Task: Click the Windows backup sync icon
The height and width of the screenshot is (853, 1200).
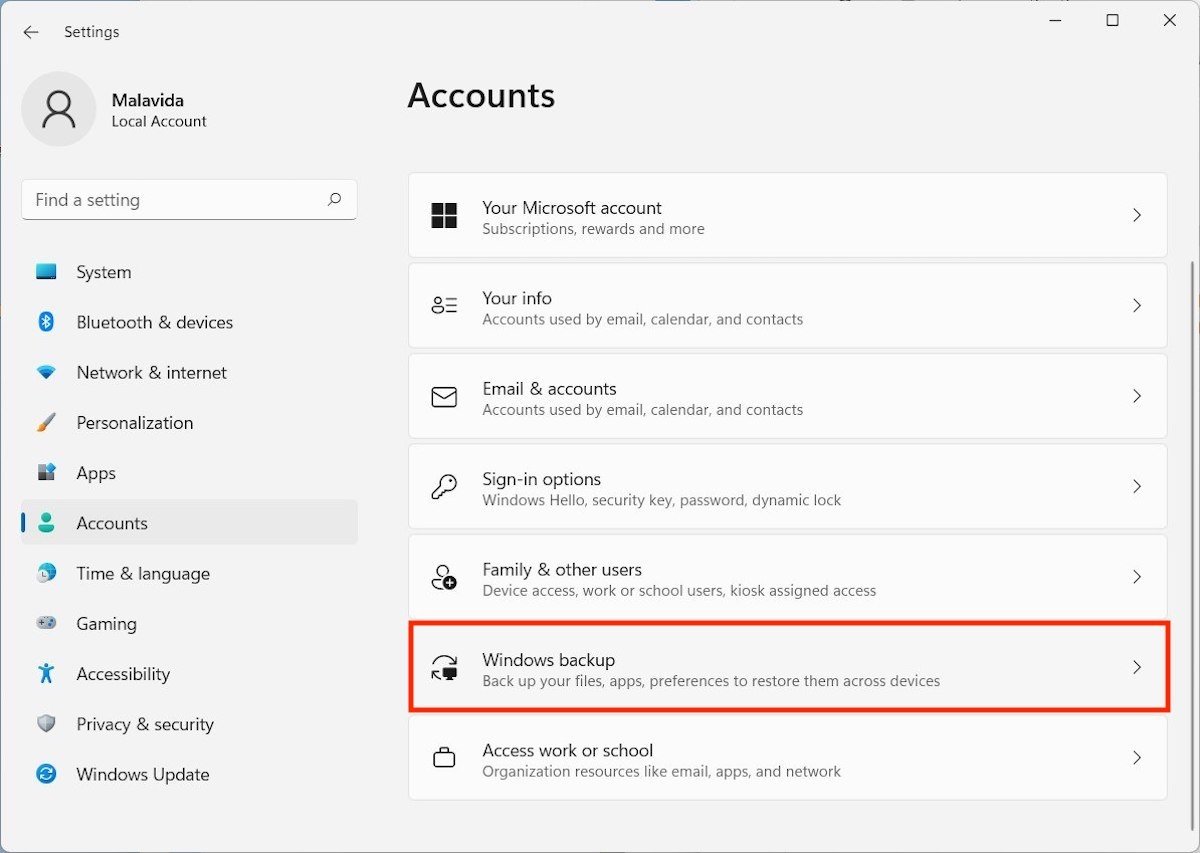Action: click(444, 668)
